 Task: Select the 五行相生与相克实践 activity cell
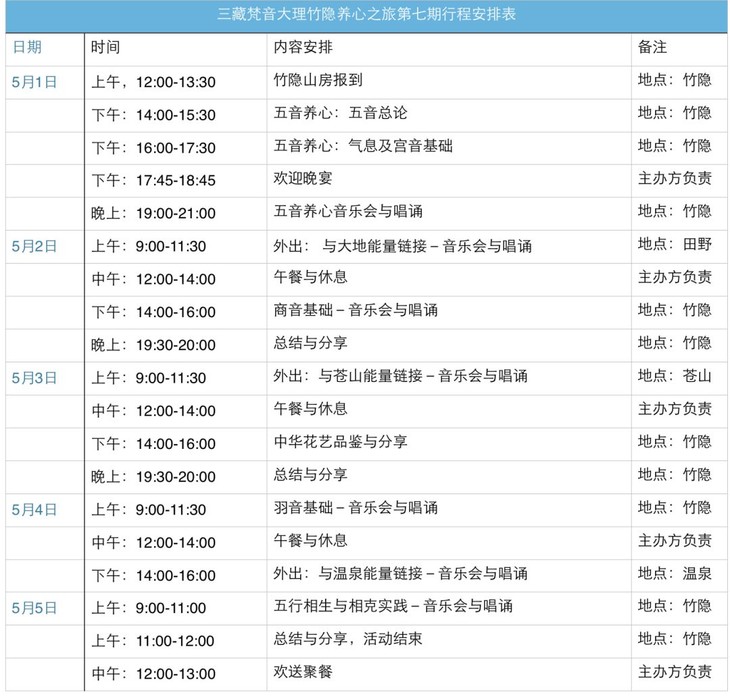[x=392, y=607]
